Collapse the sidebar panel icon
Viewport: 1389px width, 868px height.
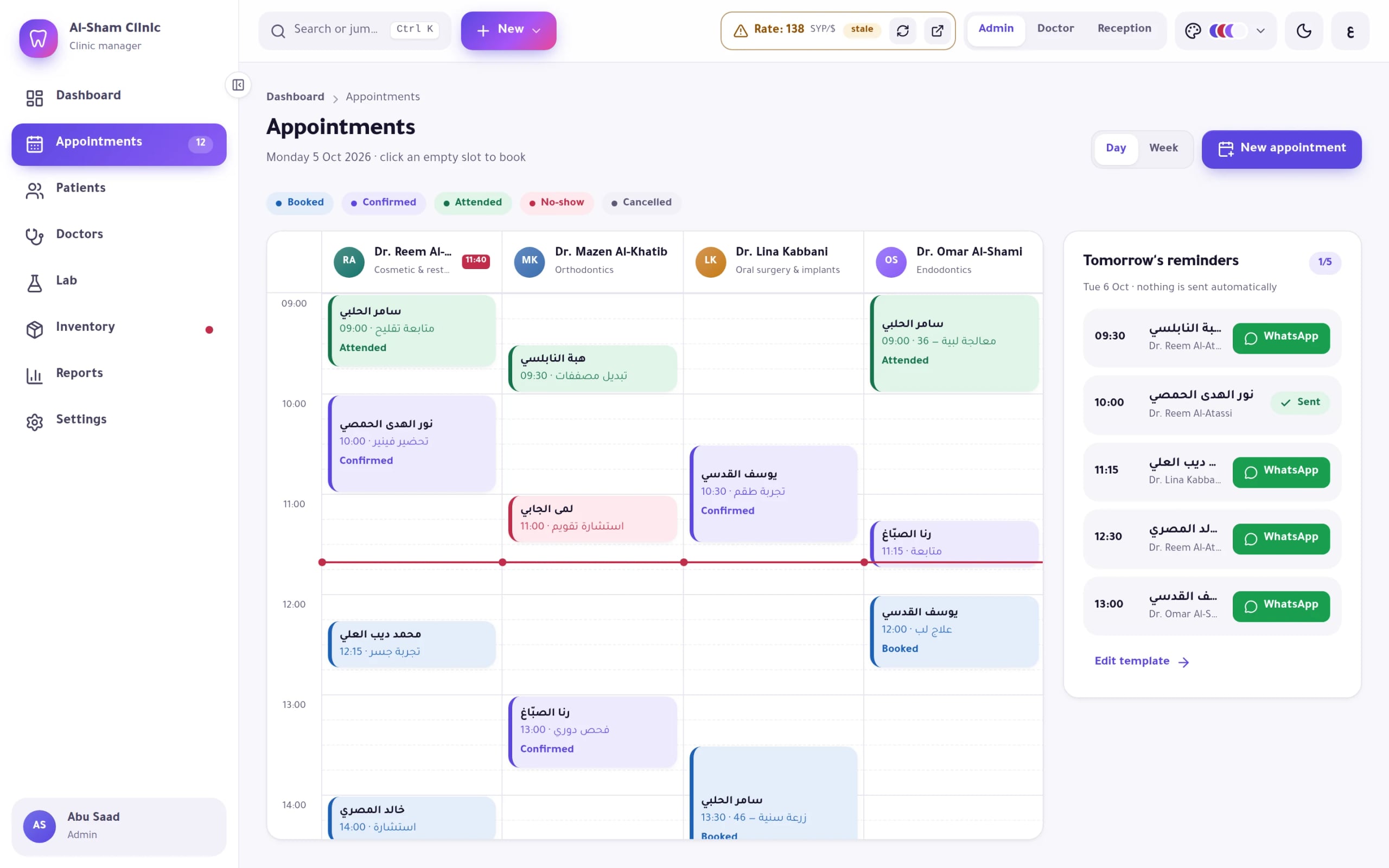[238, 85]
